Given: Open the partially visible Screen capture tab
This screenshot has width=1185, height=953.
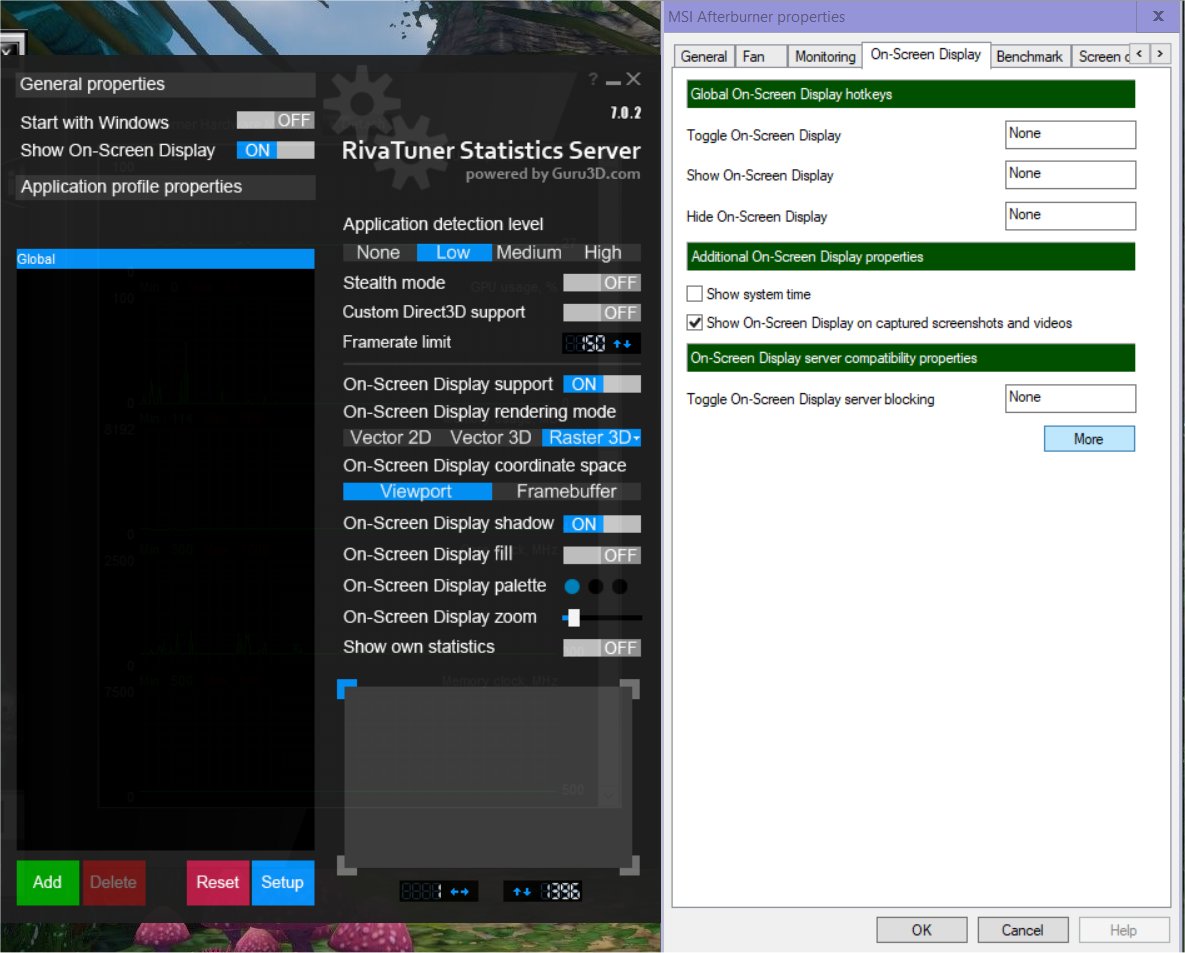Looking at the screenshot, I should [x=1103, y=57].
